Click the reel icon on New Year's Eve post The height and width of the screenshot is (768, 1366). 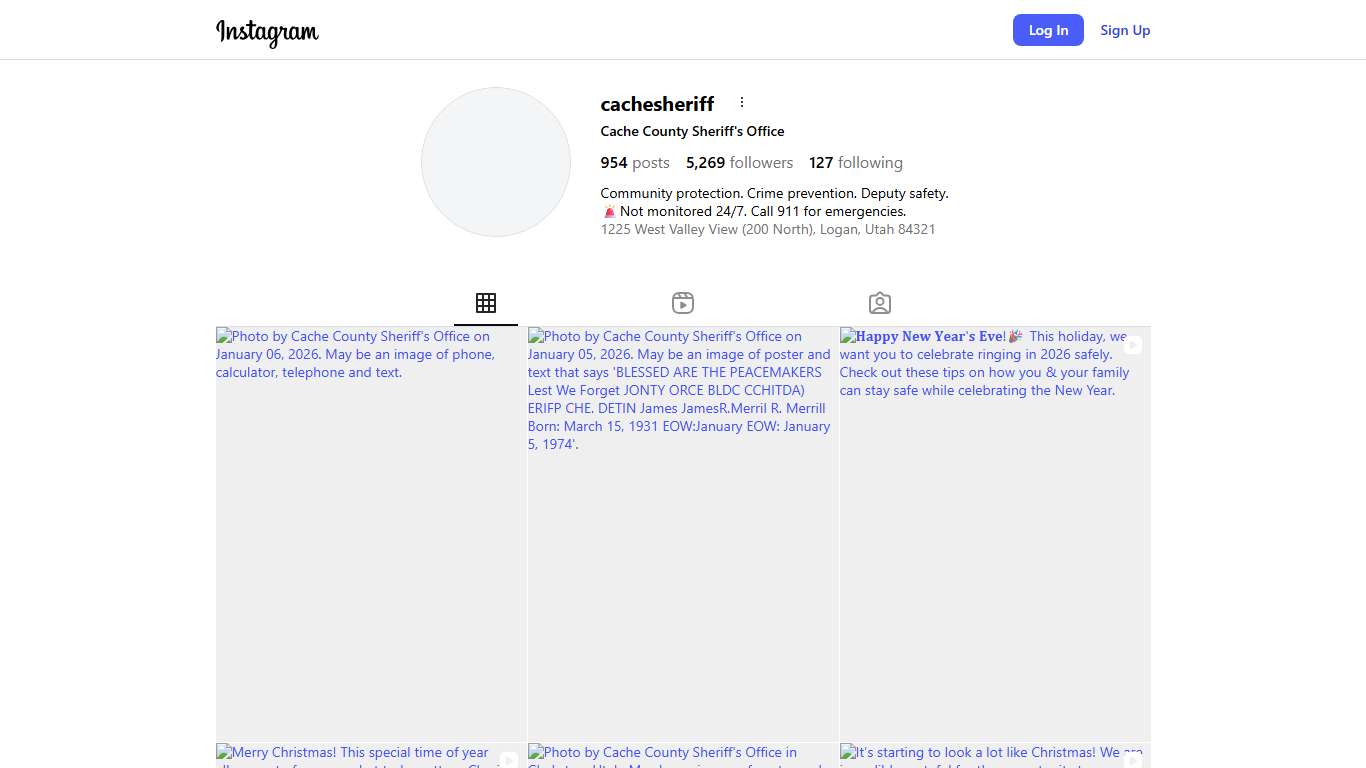coord(1132,345)
